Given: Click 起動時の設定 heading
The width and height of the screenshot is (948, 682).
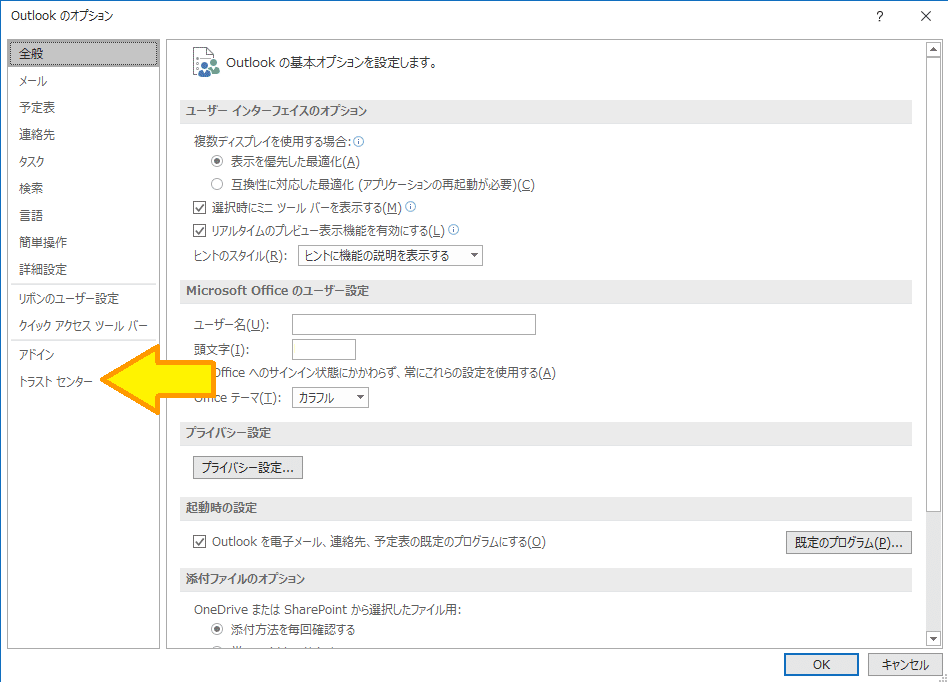Looking at the screenshot, I should pyautogui.click(x=221, y=508).
